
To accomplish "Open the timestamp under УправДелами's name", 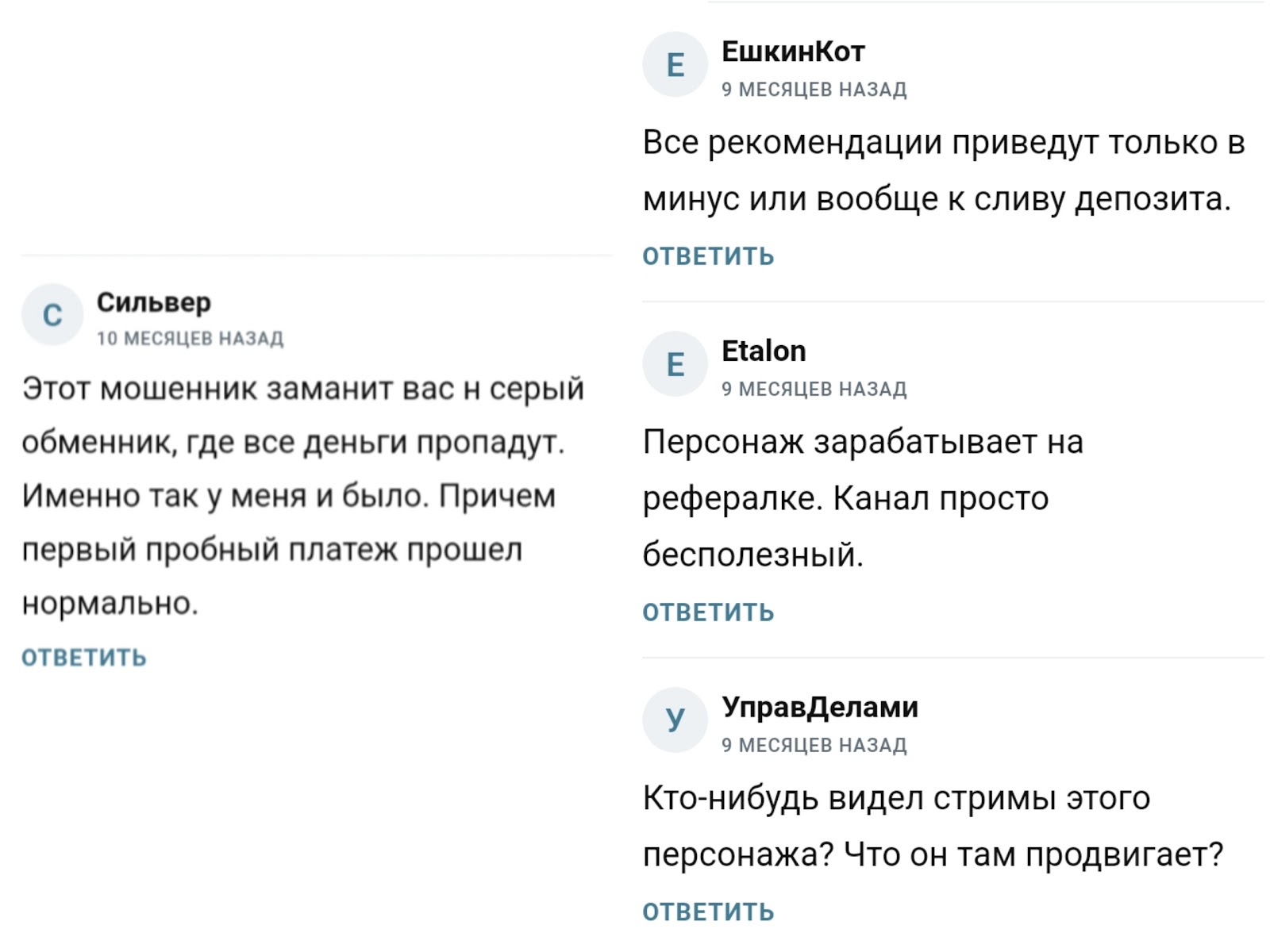I will click(814, 745).
